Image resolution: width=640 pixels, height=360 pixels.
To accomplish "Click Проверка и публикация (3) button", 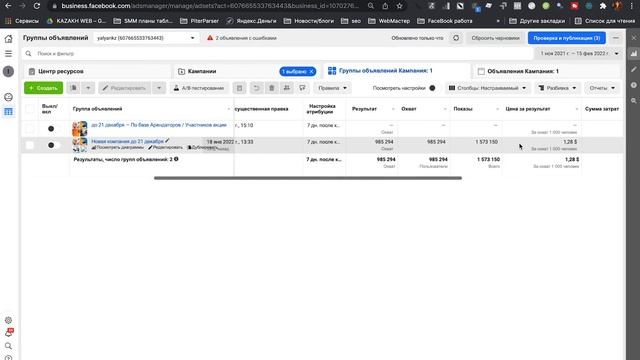I will [x=567, y=38].
